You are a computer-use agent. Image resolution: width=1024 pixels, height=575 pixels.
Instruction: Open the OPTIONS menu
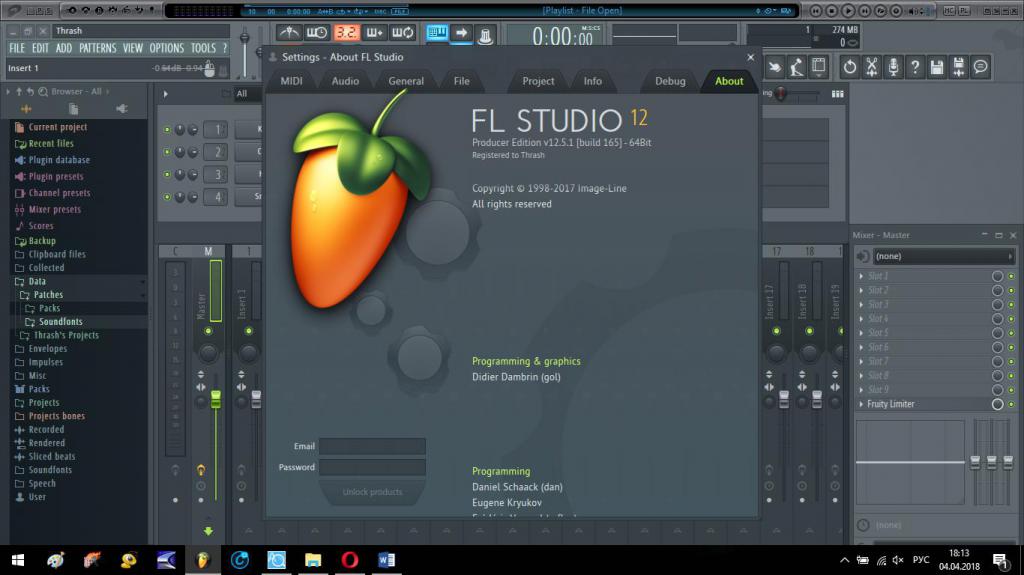pos(167,48)
